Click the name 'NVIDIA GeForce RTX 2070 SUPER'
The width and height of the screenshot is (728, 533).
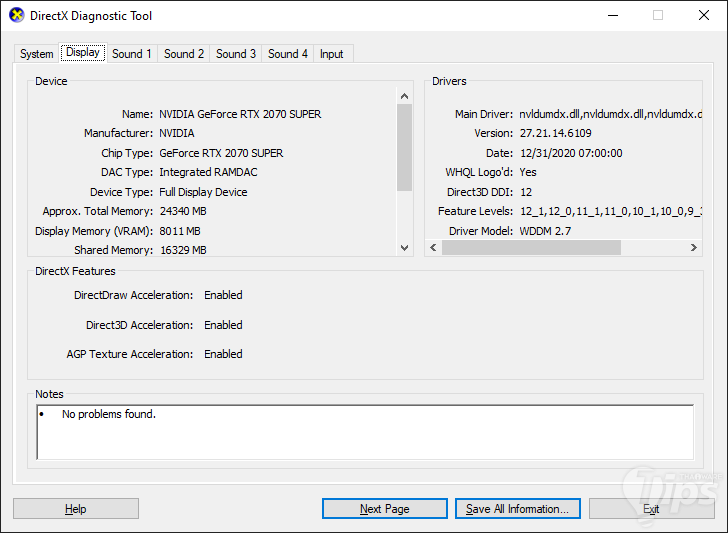(240, 114)
